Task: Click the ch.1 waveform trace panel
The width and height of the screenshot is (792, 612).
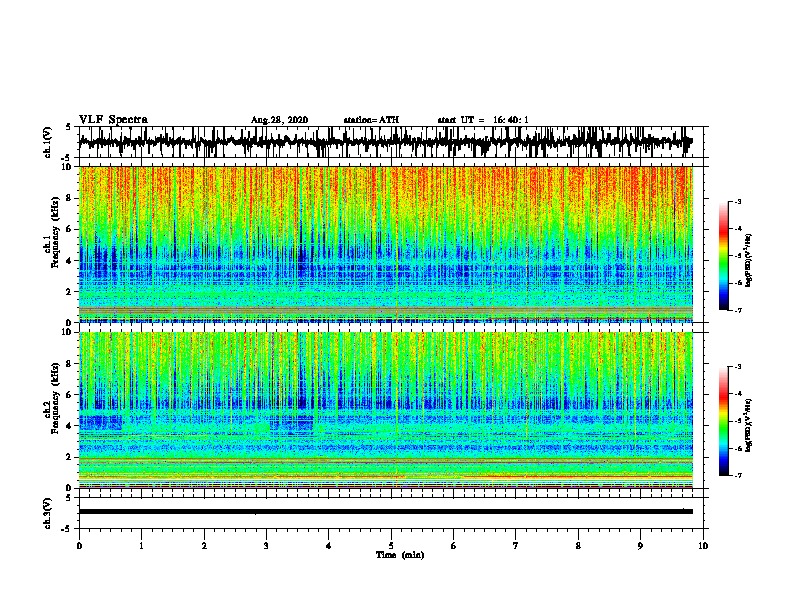Action: pos(391,142)
